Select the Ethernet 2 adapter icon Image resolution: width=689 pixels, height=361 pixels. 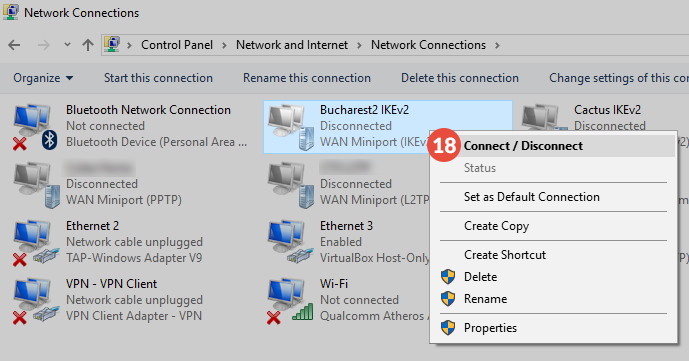click(36, 242)
